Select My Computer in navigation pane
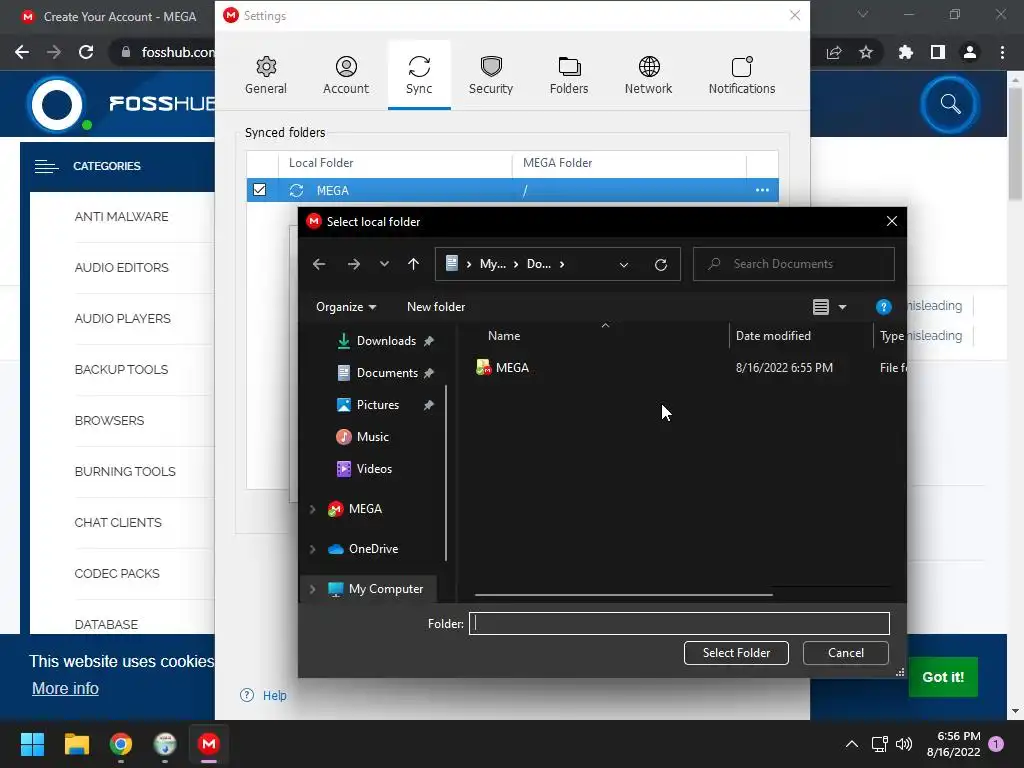 [385, 589]
